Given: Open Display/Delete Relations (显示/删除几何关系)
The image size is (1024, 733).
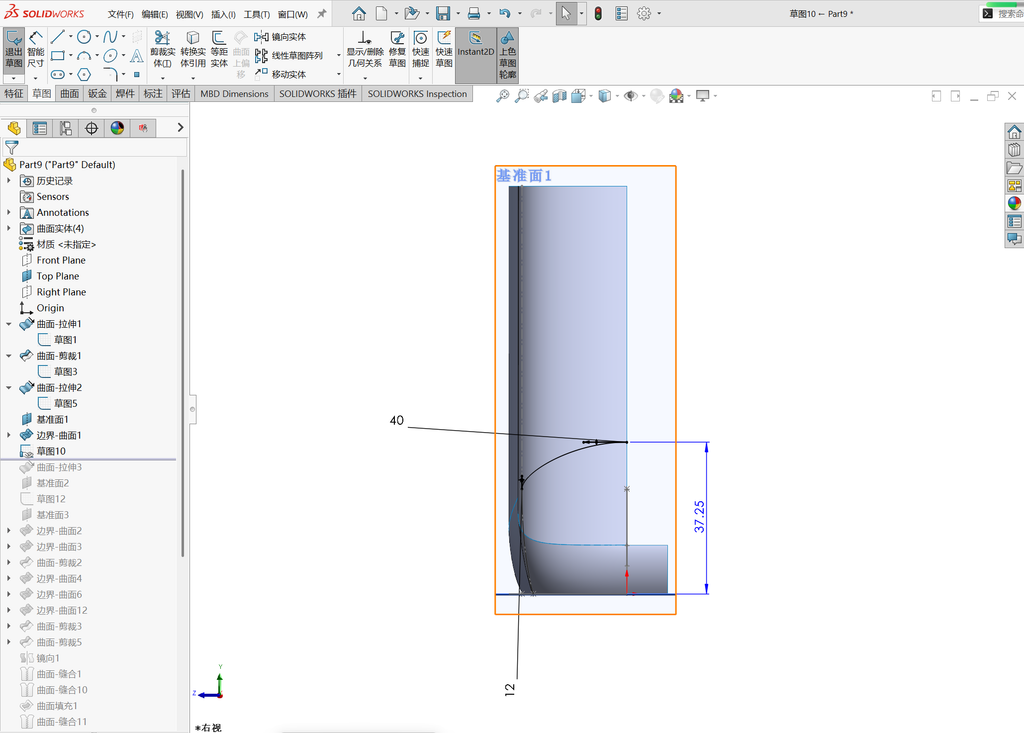Looking at the screenshot, I should pyautogui.click(x=364, y=50).
